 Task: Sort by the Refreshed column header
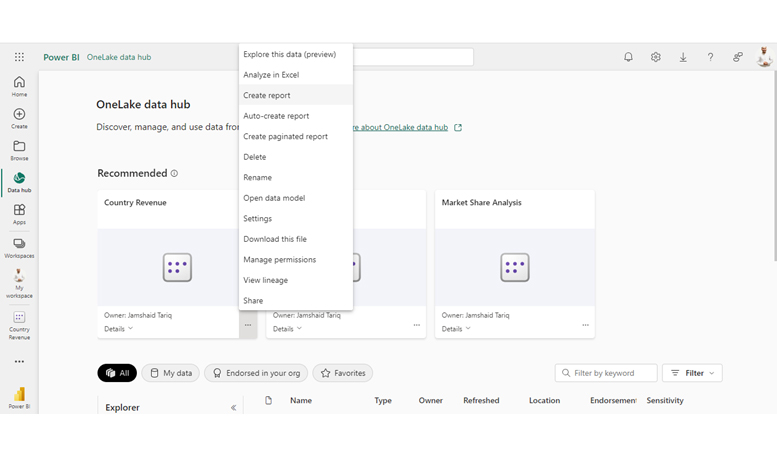[x=481, y=400]
